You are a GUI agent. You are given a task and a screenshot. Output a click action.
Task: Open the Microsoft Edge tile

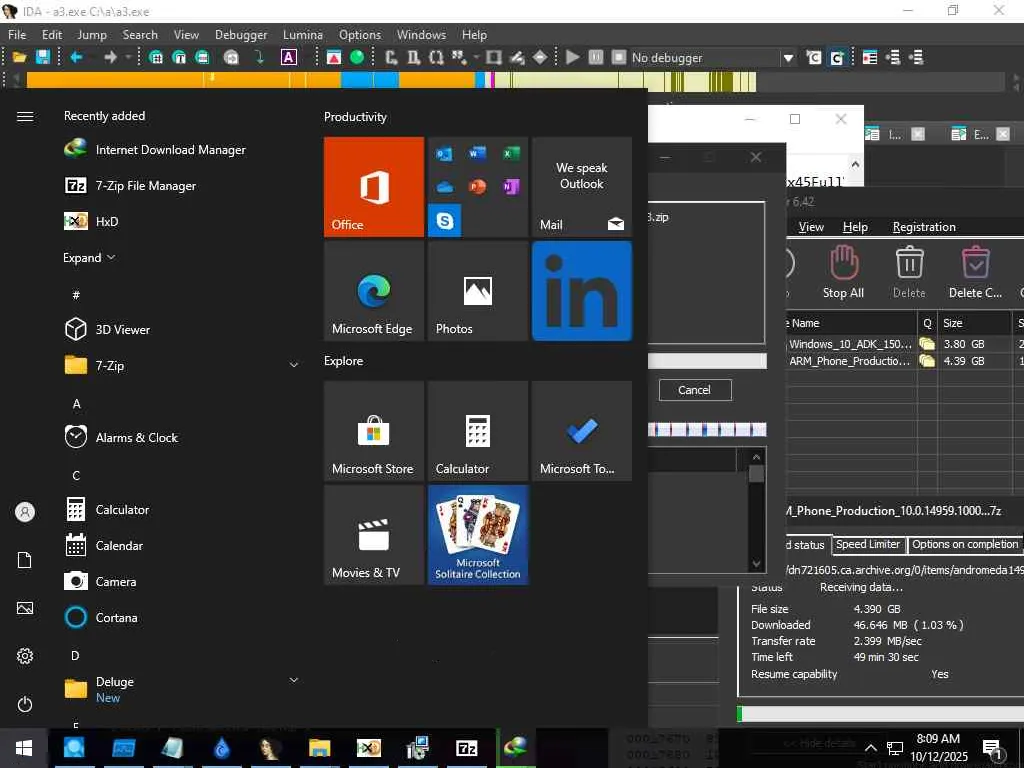[374, 291]
